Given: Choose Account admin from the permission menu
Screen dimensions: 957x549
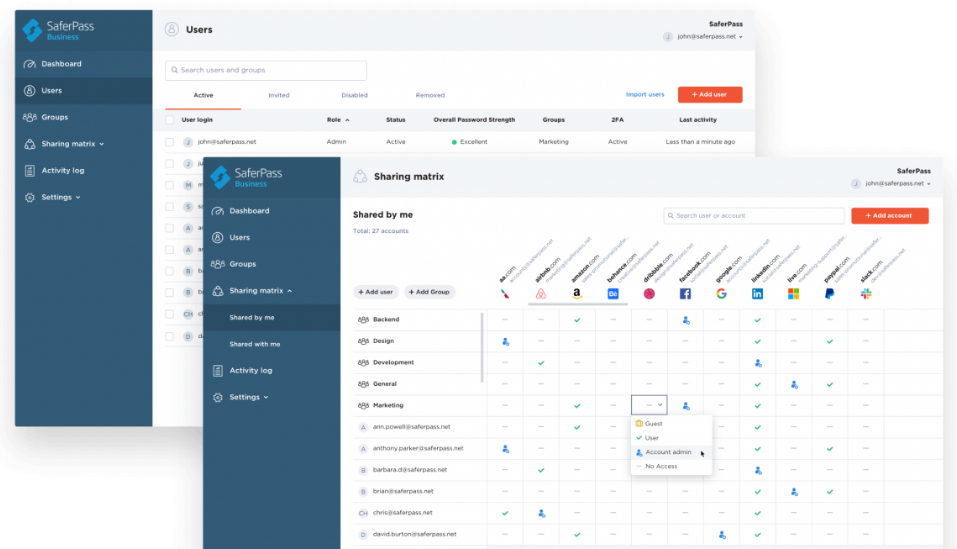Looking at the screenshot, I should point(671,452).
